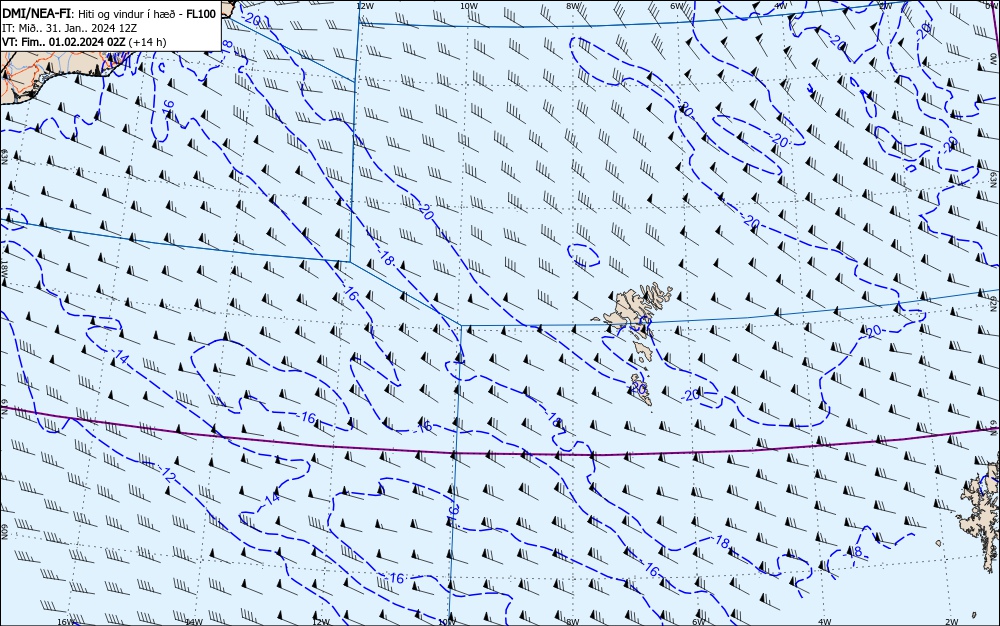Click the "14W" longitude label
The height and width of the screenshot is (626, 1000).
[x=193, y=622]
